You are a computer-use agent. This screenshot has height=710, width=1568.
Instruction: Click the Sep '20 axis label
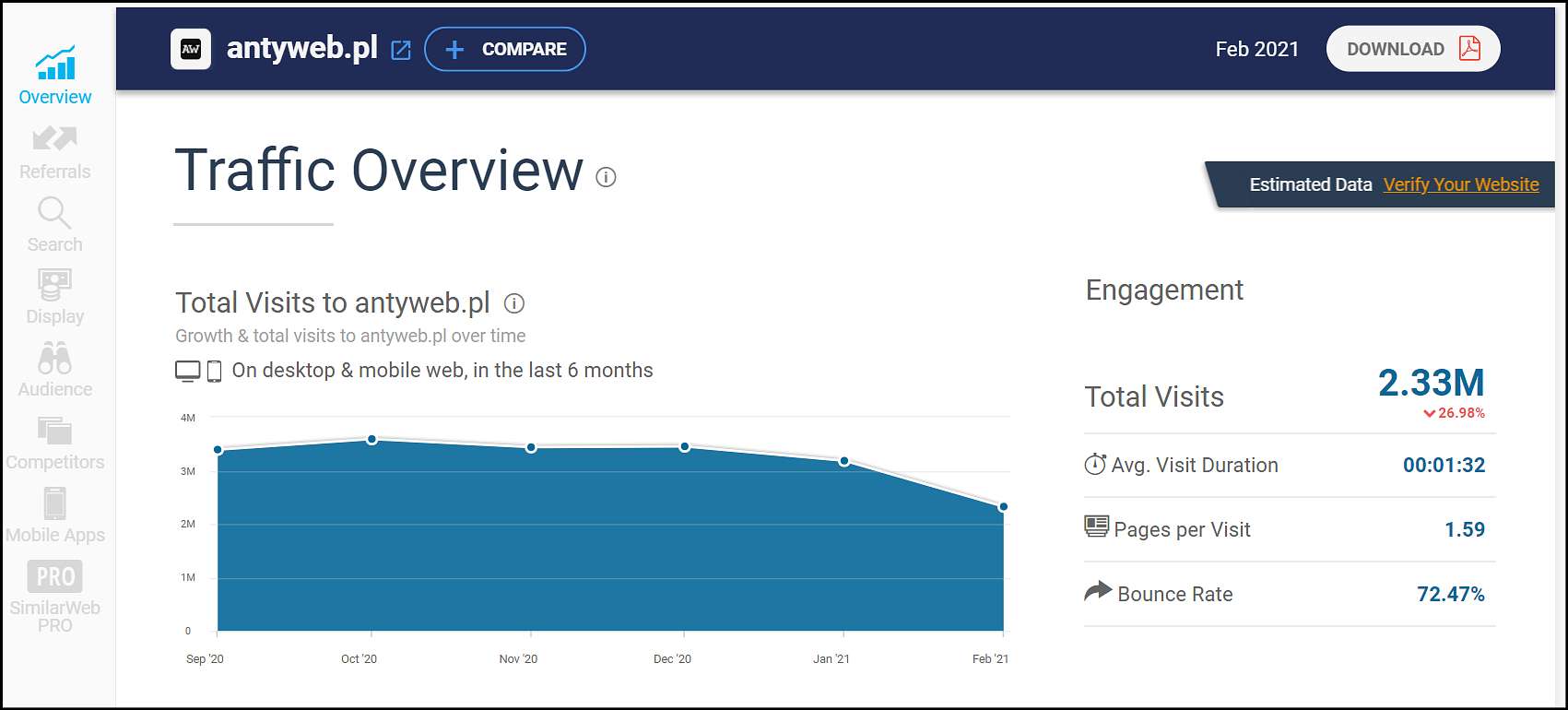[x=205, y=659]
